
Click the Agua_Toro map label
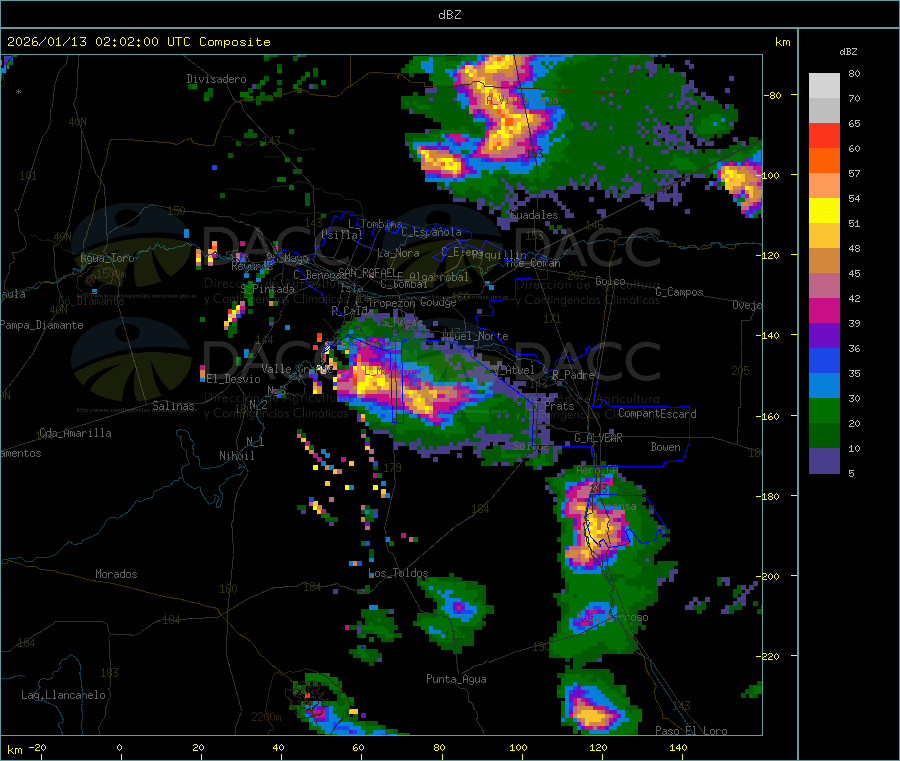pos(107,258)
